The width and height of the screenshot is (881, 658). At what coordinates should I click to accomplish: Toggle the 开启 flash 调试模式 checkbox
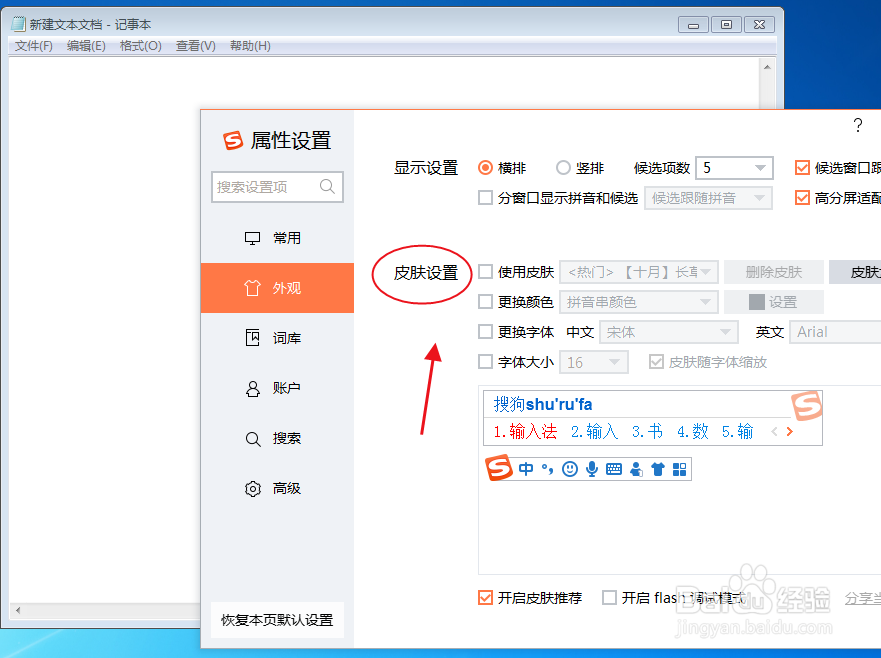tap(609, 597)
